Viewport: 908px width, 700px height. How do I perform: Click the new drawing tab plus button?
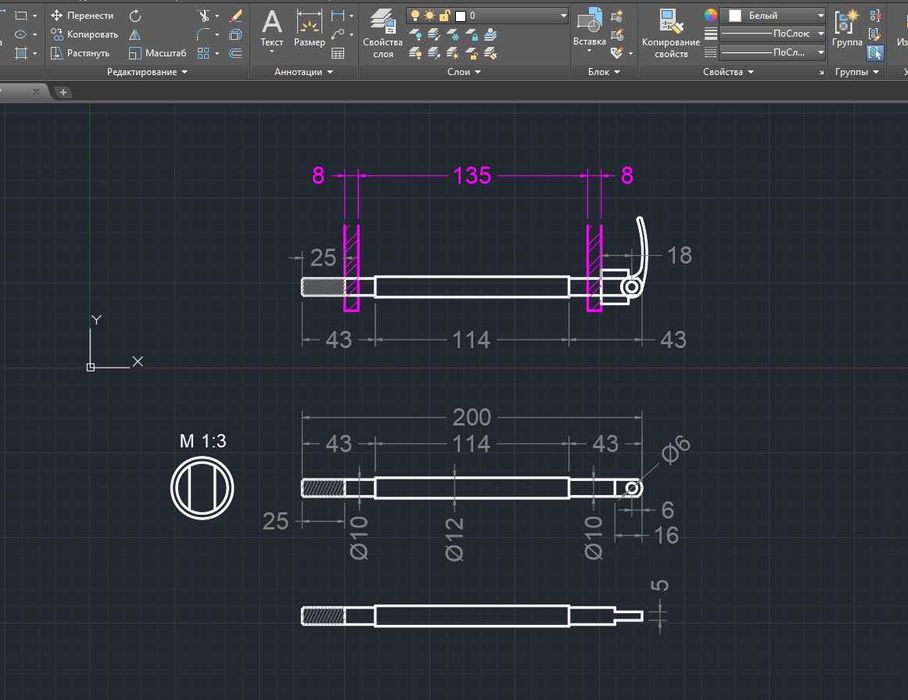tap(63, 91)
